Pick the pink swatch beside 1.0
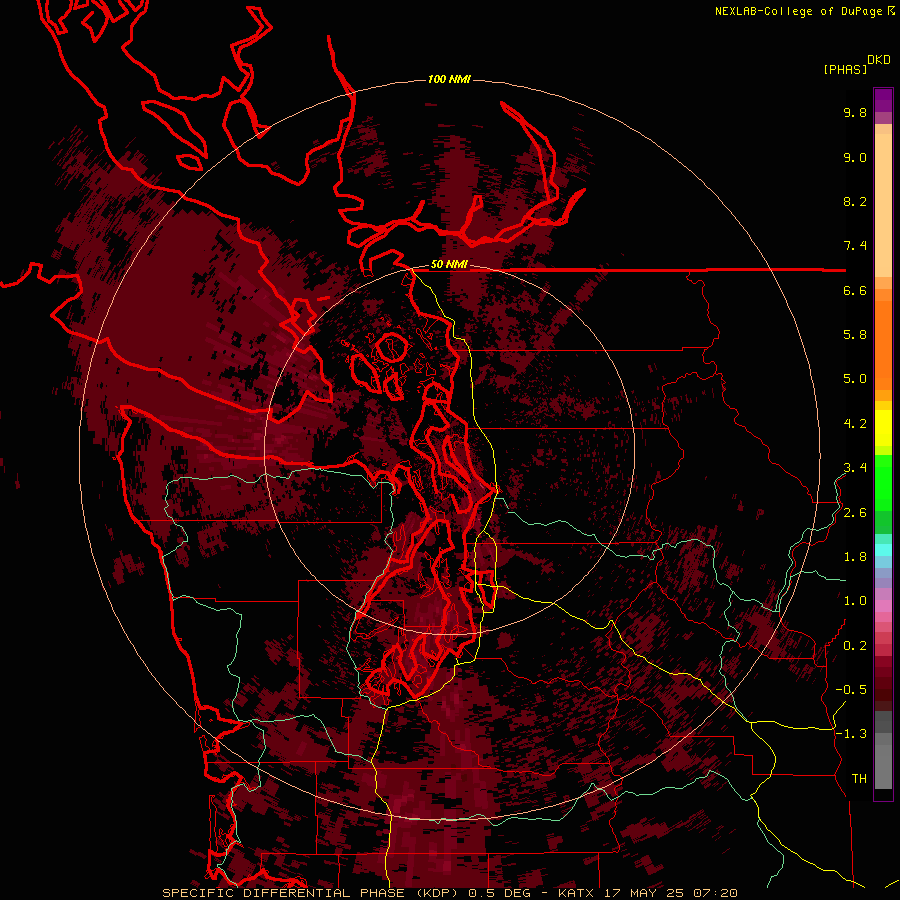This screenshot has width=900, height=900. pyautogui.click(x=883, y=606)
